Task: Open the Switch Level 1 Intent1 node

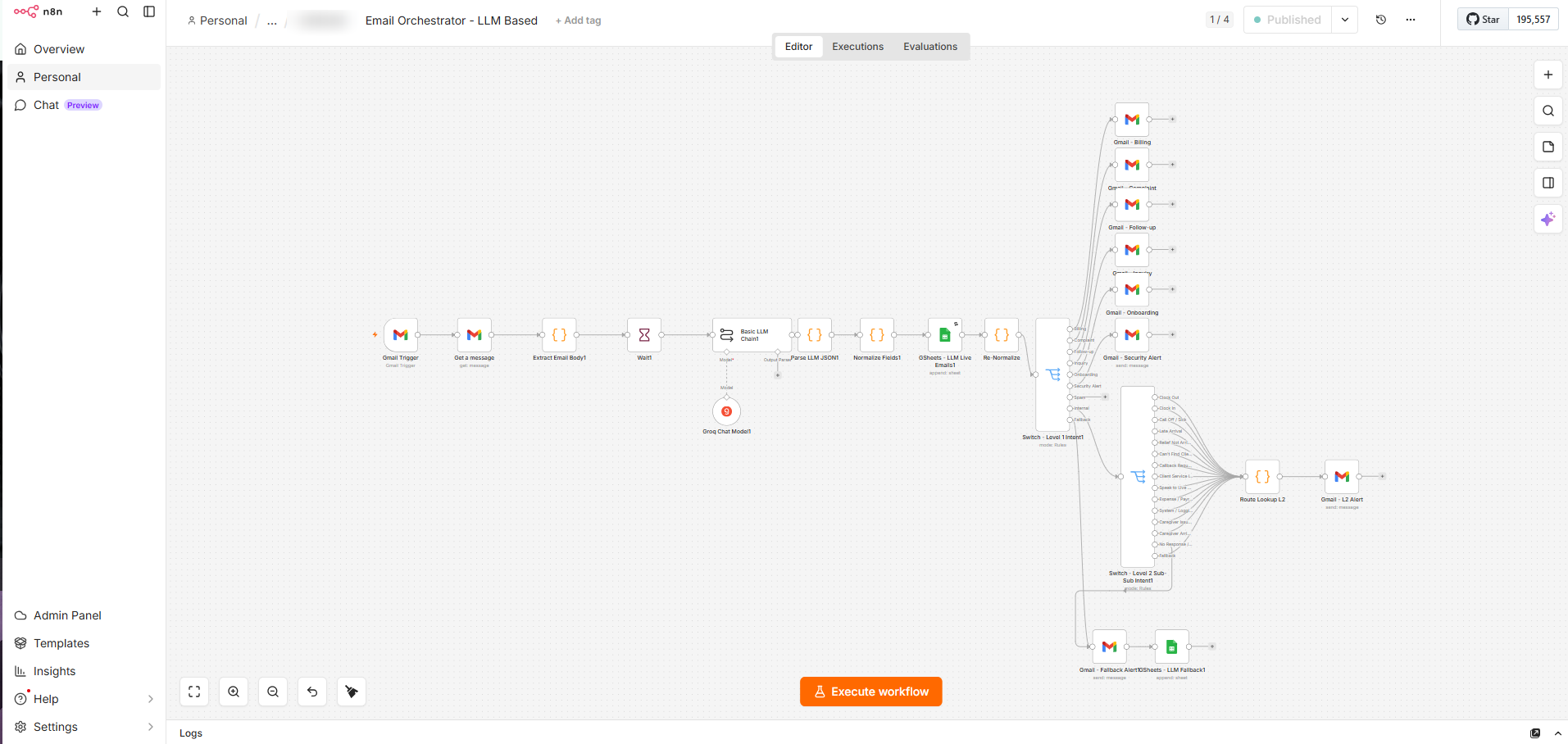Action: click(x=1052, y=374)
